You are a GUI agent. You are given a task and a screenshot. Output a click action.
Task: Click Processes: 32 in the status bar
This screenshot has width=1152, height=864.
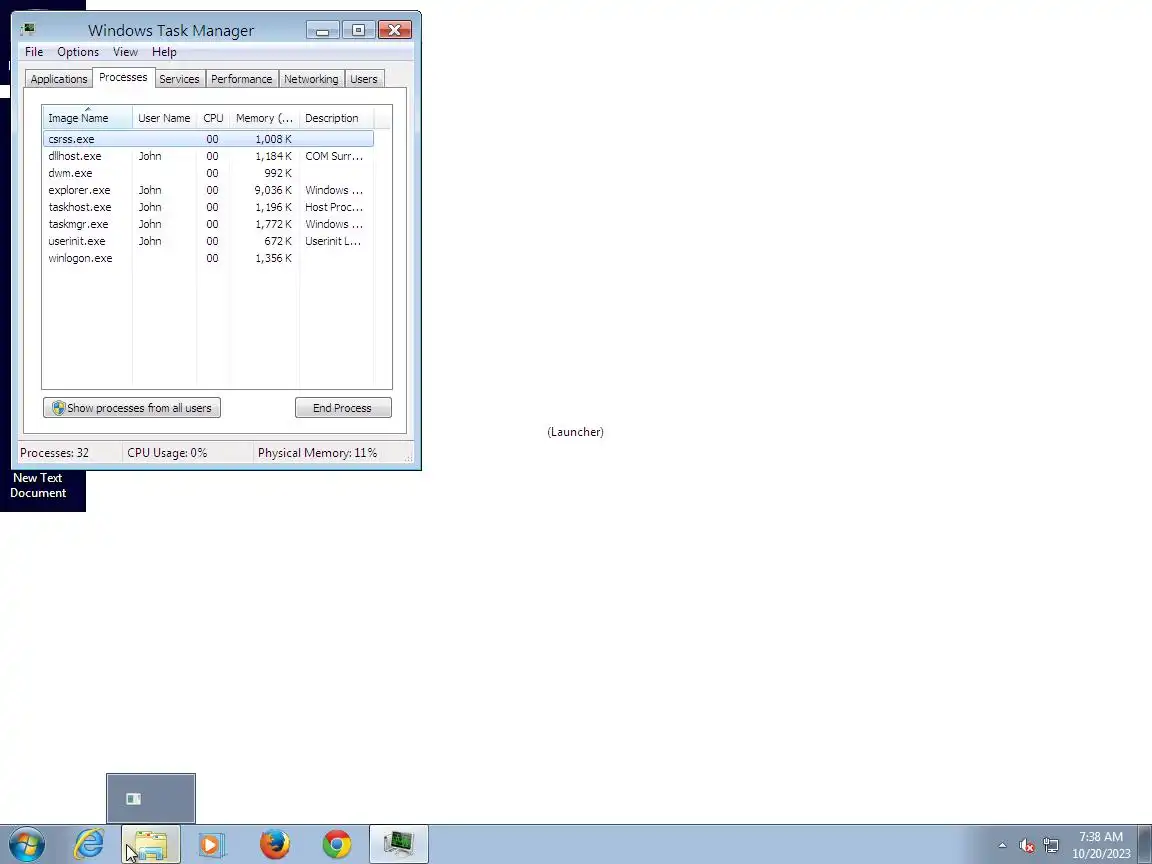coord(54,453)
